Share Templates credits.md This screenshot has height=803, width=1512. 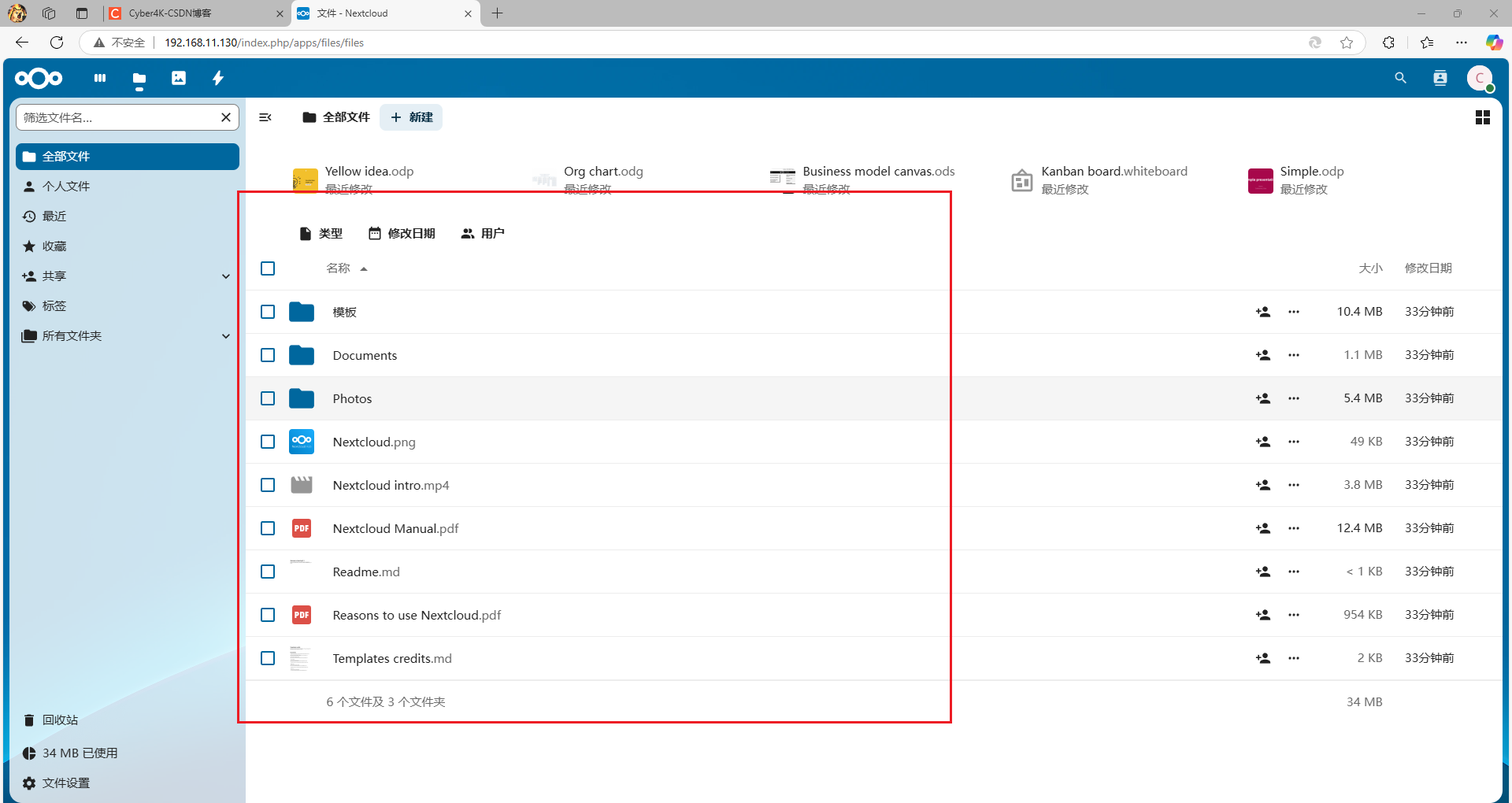point(1263,658)
